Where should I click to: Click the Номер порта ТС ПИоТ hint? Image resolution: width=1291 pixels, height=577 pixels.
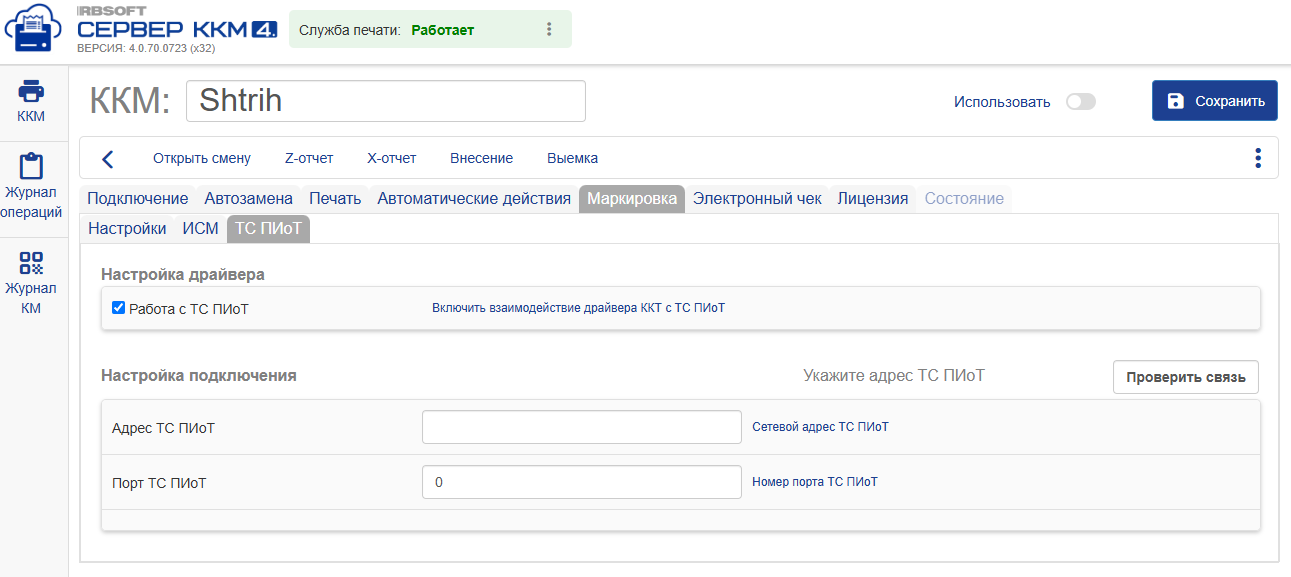point(815,482)
